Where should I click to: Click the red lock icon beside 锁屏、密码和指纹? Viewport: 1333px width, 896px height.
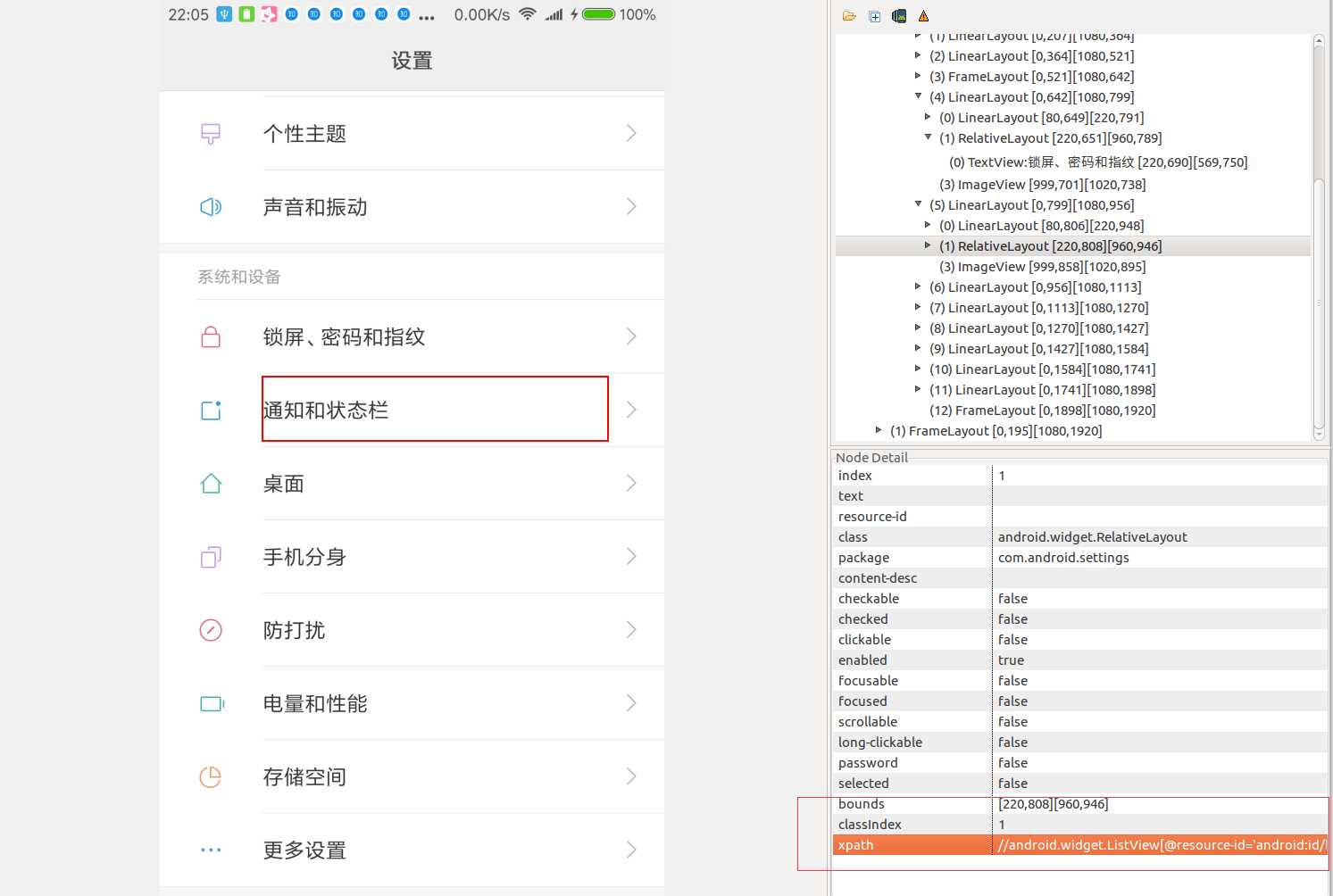tap(211, 336)
